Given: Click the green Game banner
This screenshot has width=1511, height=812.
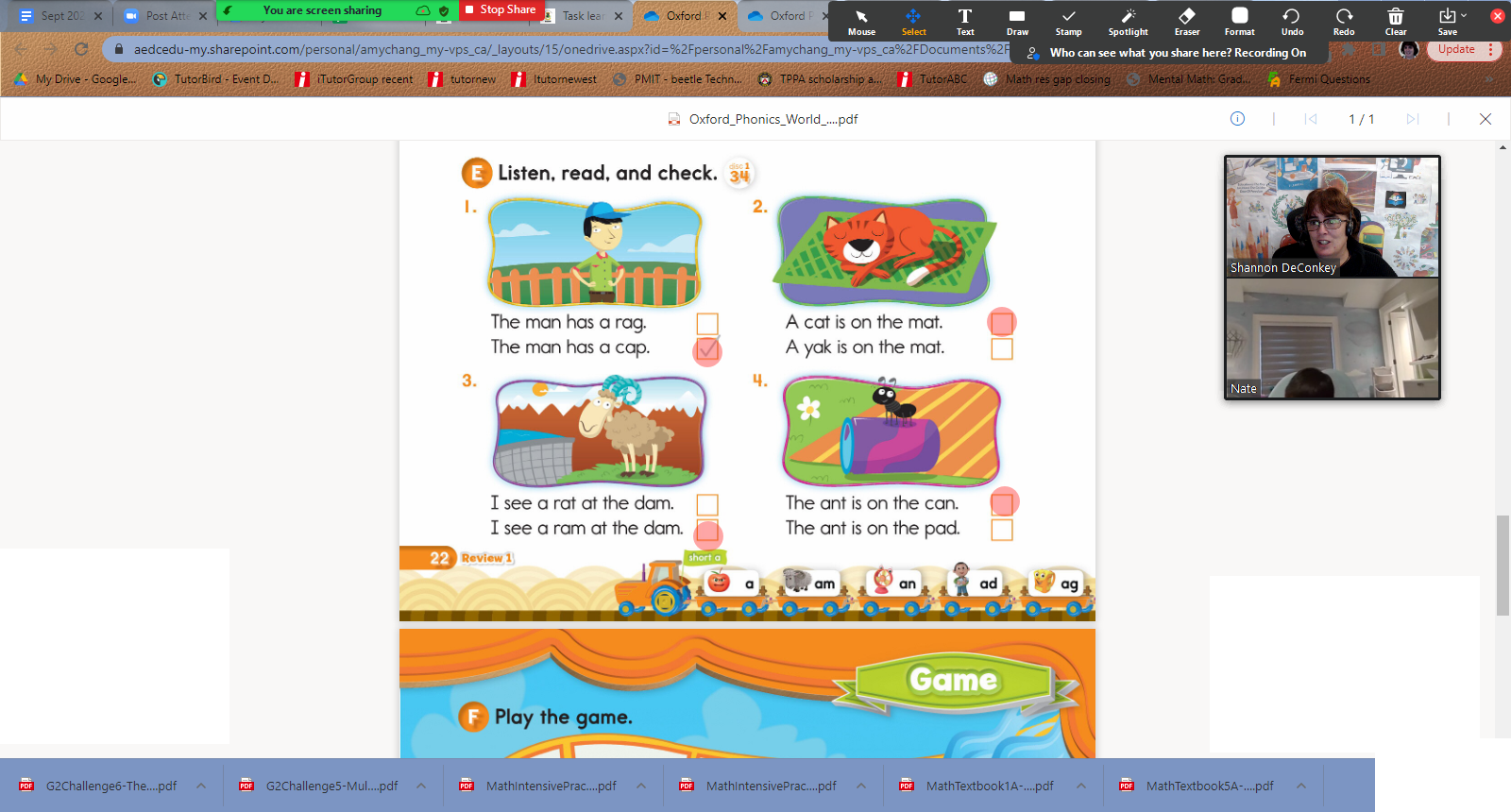Looking at the screenshot, I should click(x=953, y=680).
